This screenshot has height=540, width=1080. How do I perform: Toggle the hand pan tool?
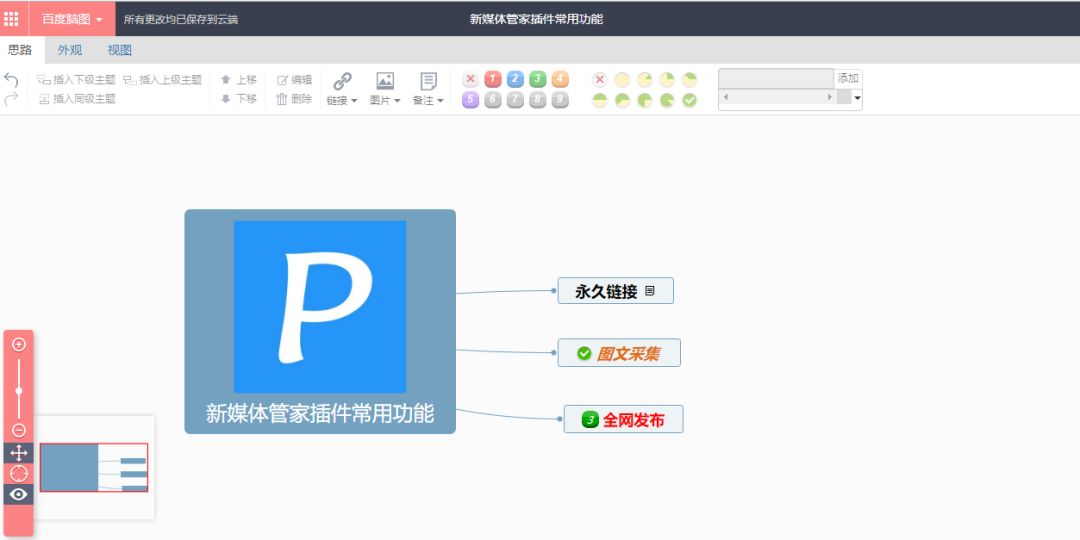[19, 453]
